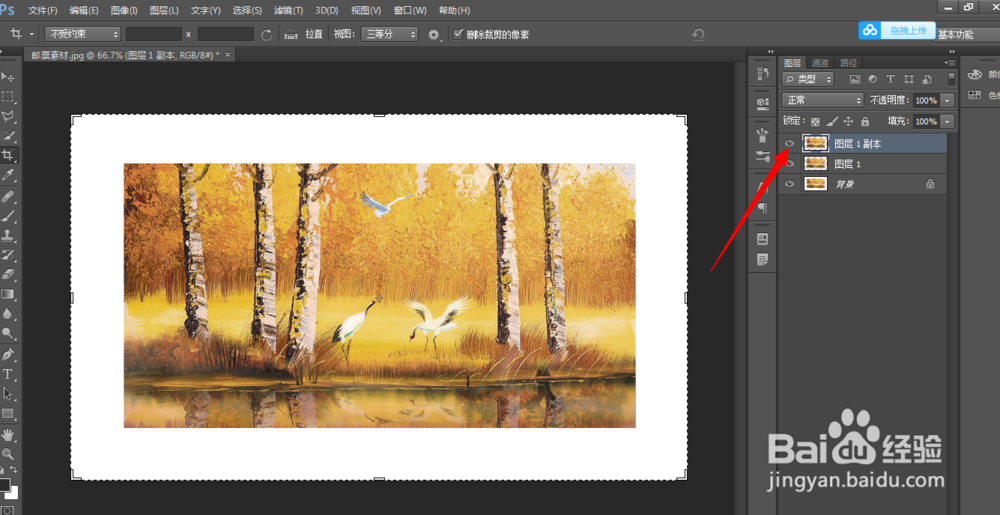Click the Straighten (拉直) level icon
This screenshot has width=1000, height=515.
[291, 34]
